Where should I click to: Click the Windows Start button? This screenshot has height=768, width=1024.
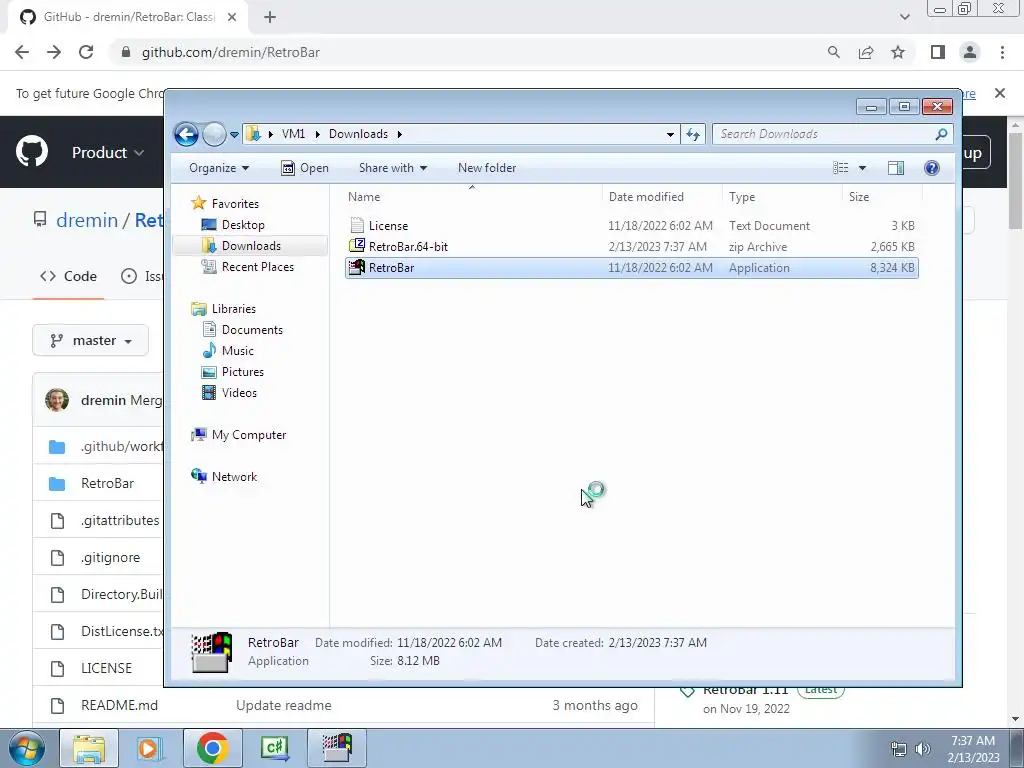coord(27,748)
